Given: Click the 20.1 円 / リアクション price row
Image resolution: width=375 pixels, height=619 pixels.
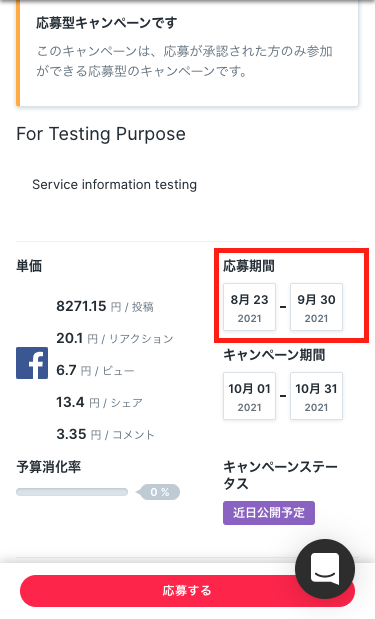Looking at the screenshot, I should (x=115, y=338).
